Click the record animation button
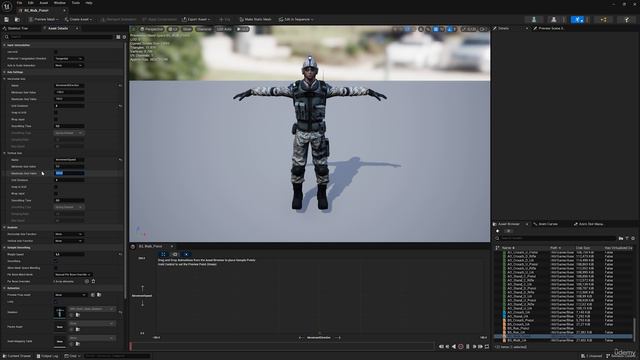This screenshot has height=360, width=640. tap(461, 347)
